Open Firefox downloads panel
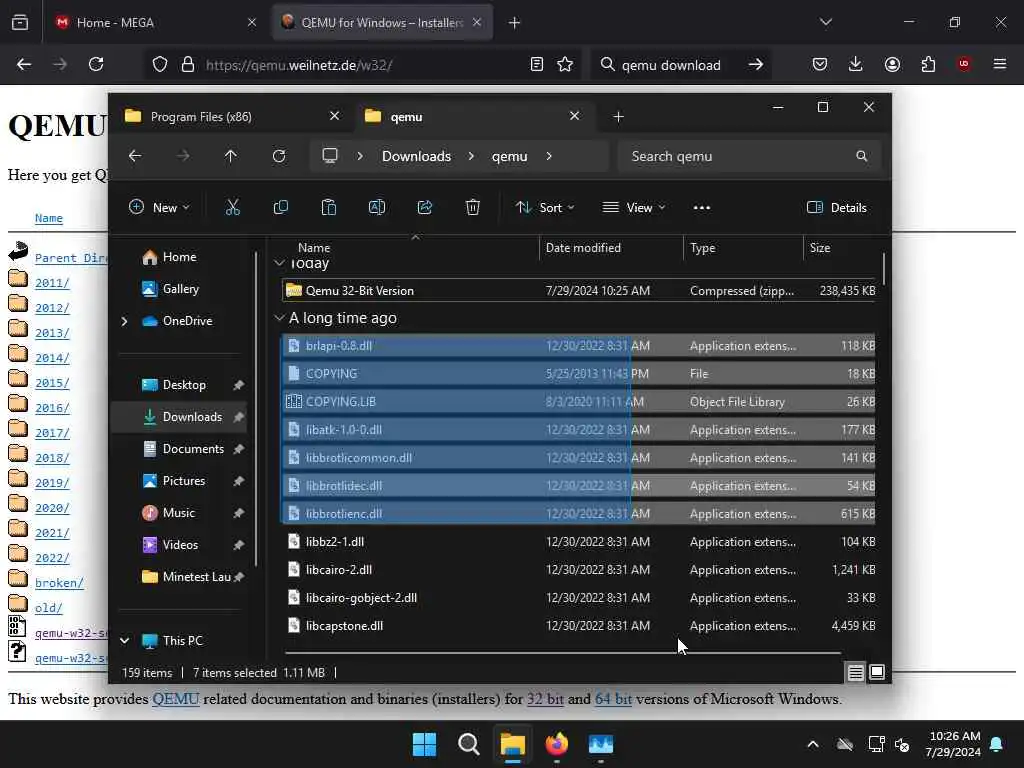This screenshot has height=768, width=1024. click(x=856, y=64)
